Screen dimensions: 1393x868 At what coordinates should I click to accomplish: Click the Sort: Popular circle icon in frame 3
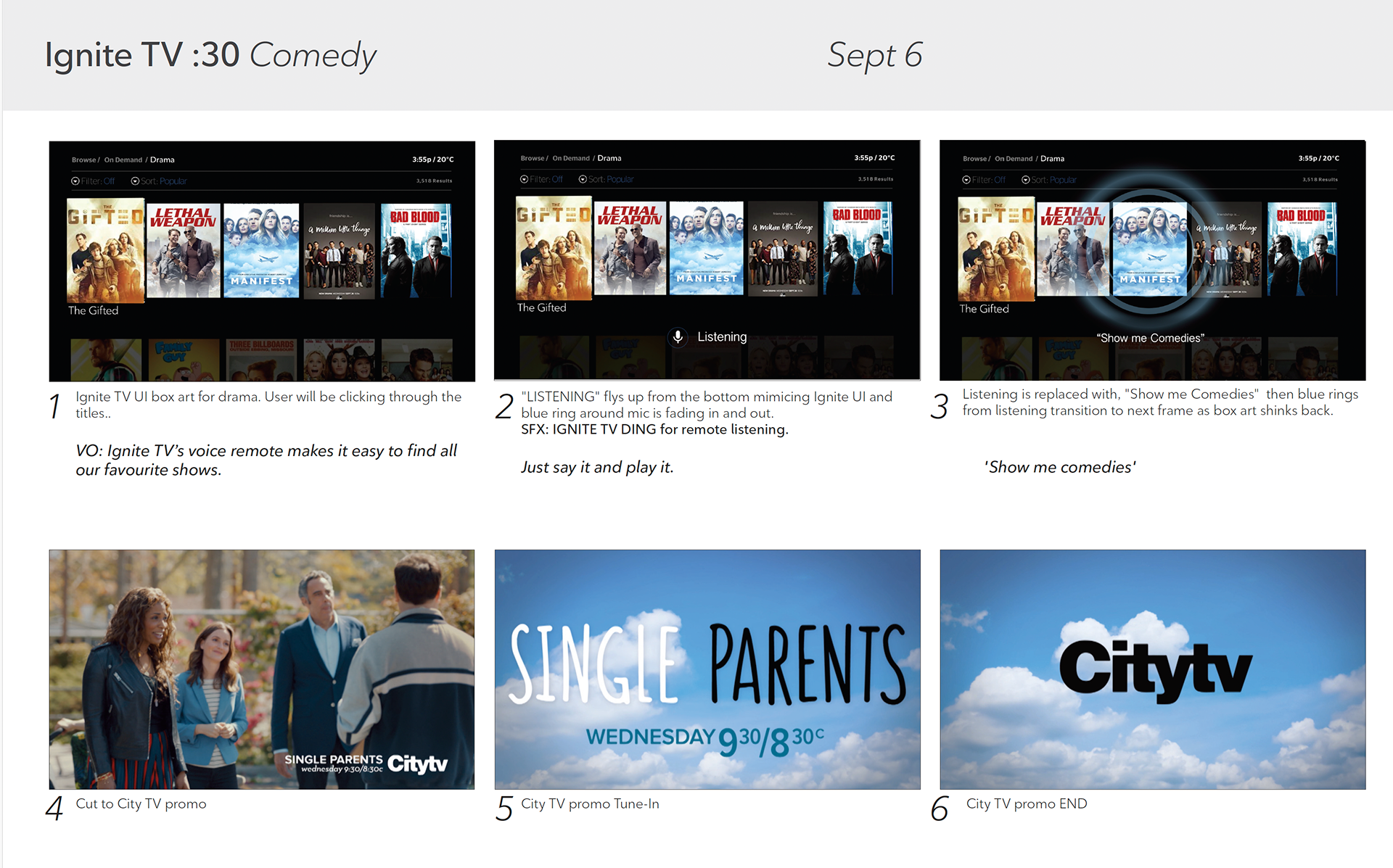(x=1026, y=180)
